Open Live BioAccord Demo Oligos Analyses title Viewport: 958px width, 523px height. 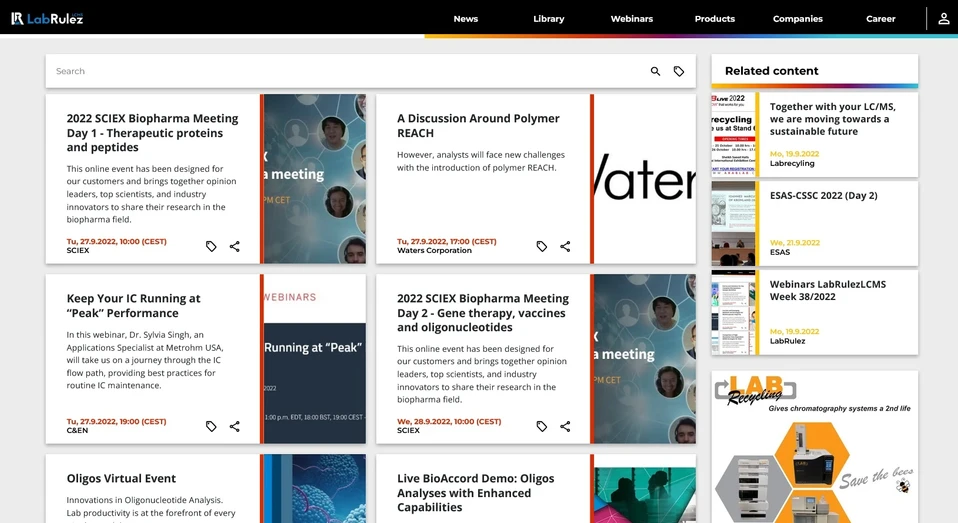[x=475, y=492]
